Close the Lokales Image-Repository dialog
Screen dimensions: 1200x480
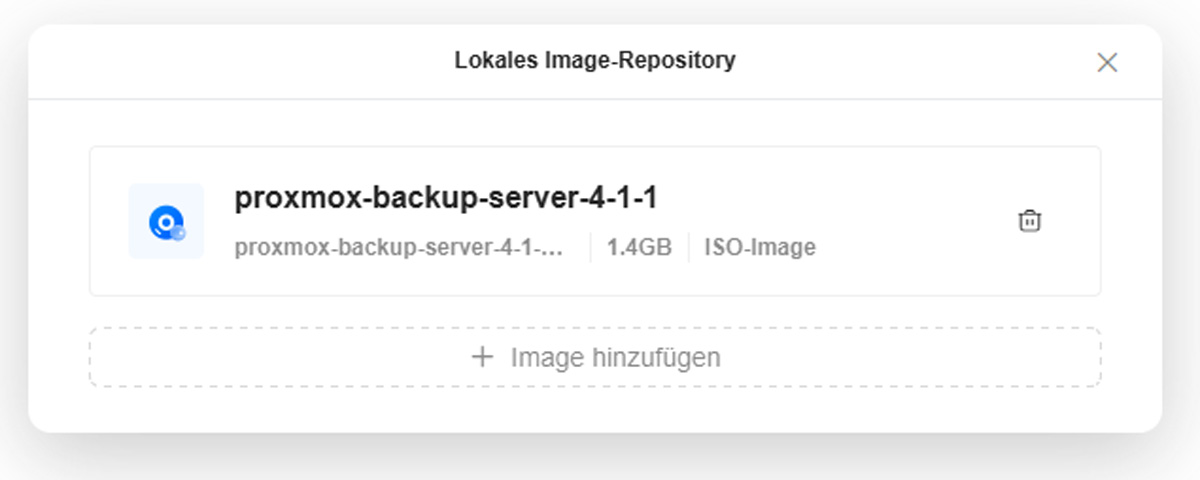(x=1107, y=62)
